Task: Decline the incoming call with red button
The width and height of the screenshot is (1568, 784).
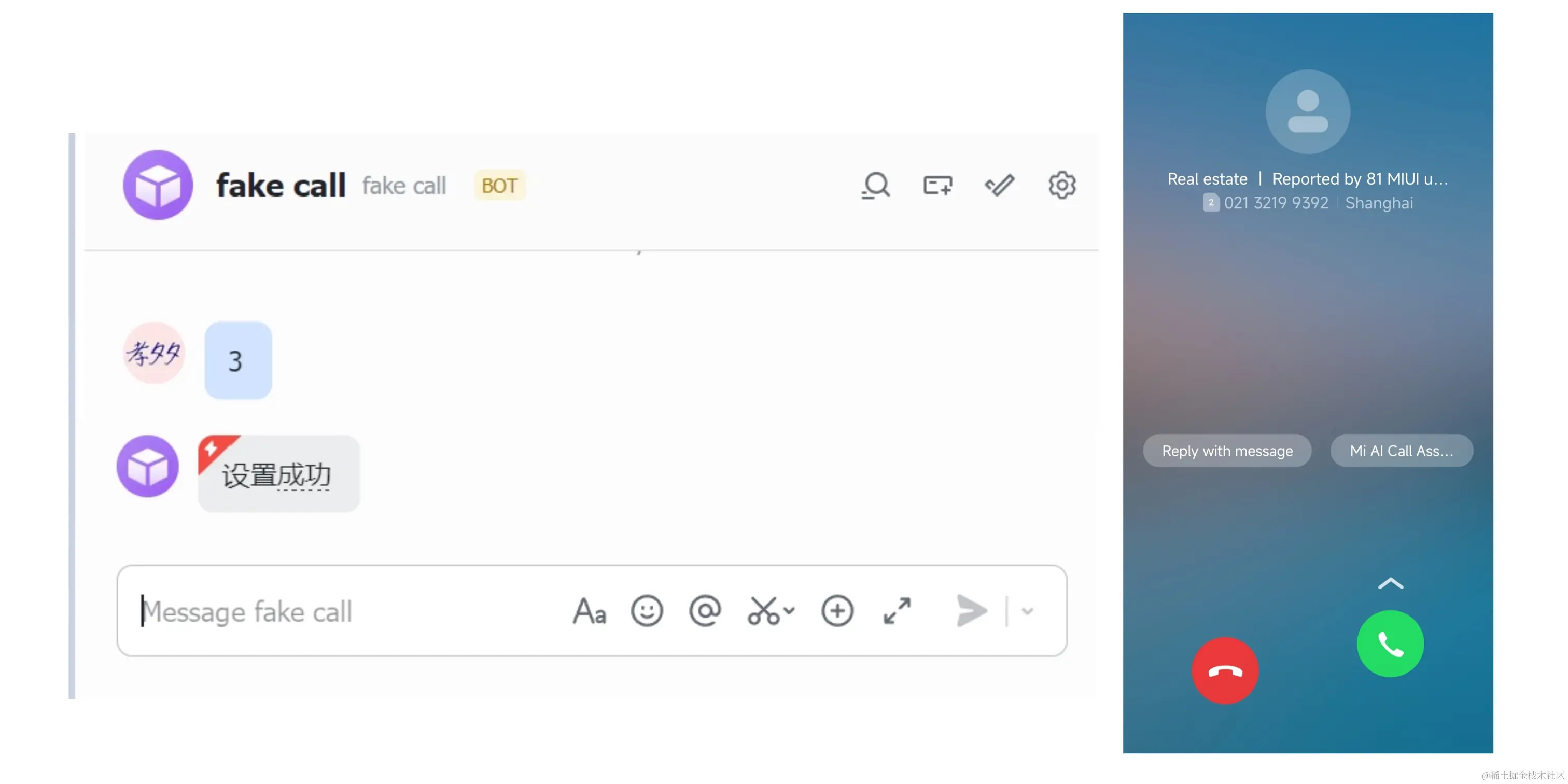Action: (1225, 671)
